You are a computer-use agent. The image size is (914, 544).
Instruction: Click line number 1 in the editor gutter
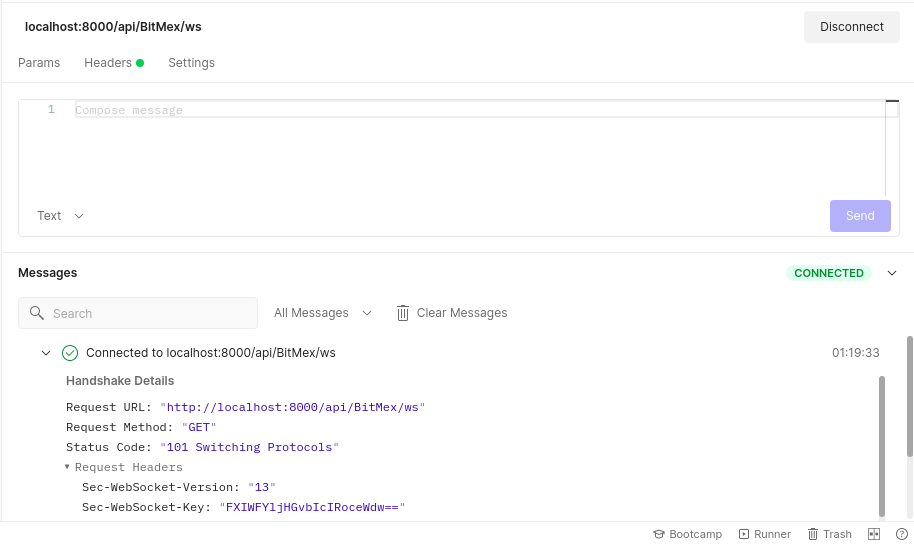tap(51, 109)
